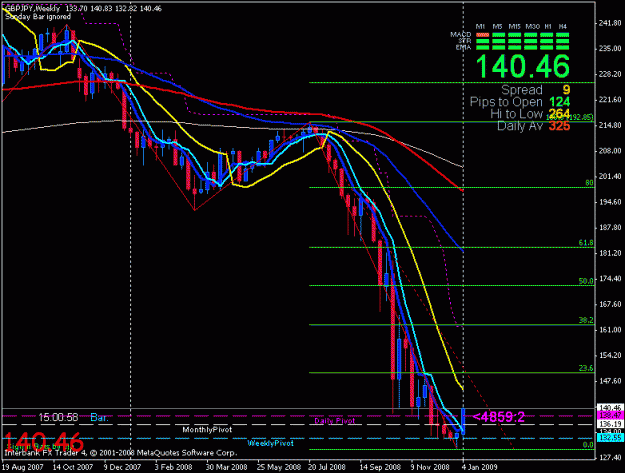Click the 147.60 price axis label
The image size is (625, 473).
[610, 381]
